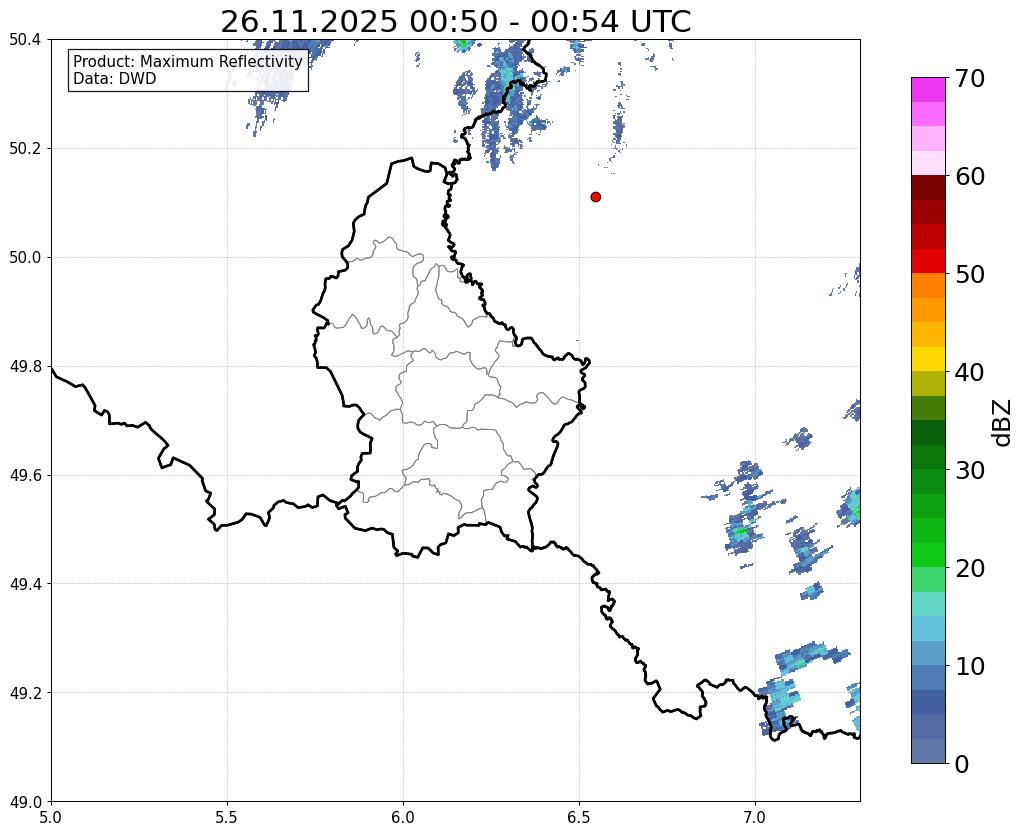Click the colorbar tick label 0
This screenshot has width=1023, height=834.
click(x=962, y=764)
